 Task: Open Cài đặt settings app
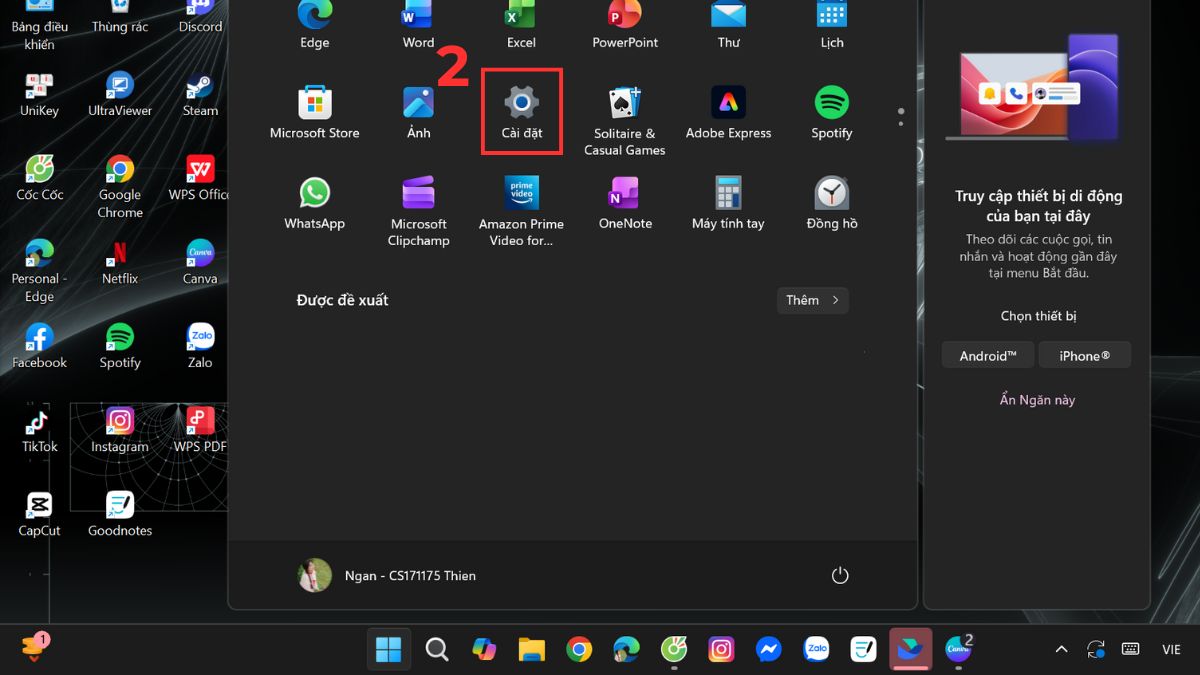521,112
